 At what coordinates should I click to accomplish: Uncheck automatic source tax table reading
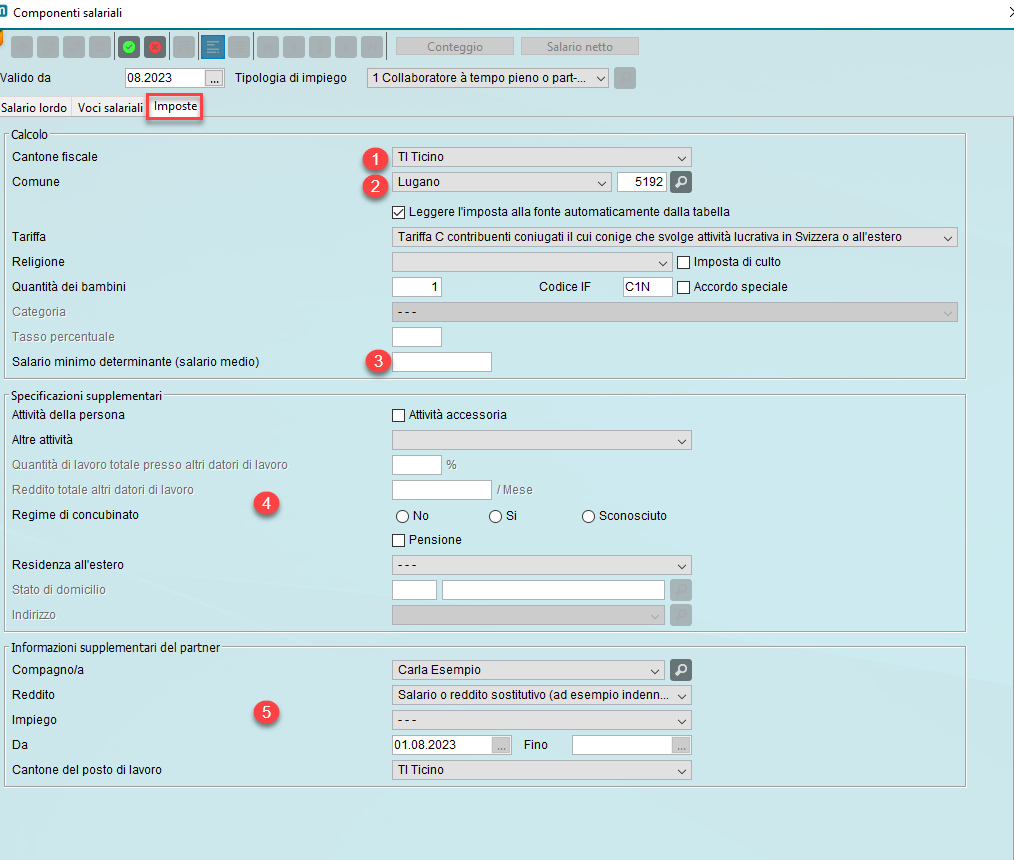click(x=399, y=212)
